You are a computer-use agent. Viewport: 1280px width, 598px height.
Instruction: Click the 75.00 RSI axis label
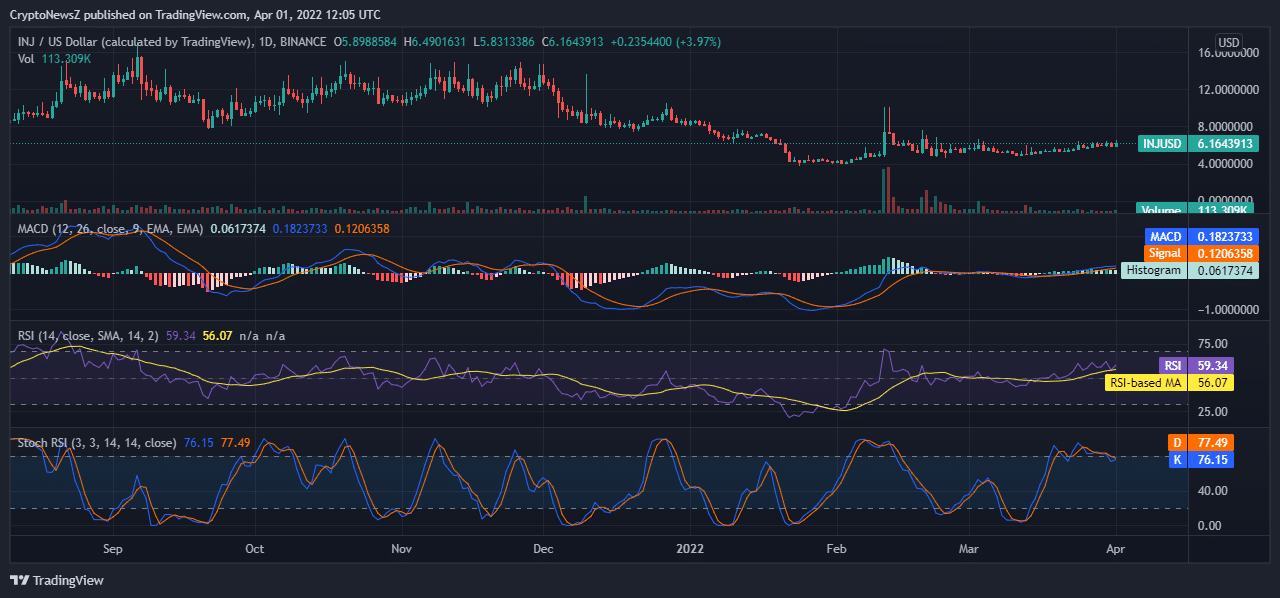[x=1212, y=343]
